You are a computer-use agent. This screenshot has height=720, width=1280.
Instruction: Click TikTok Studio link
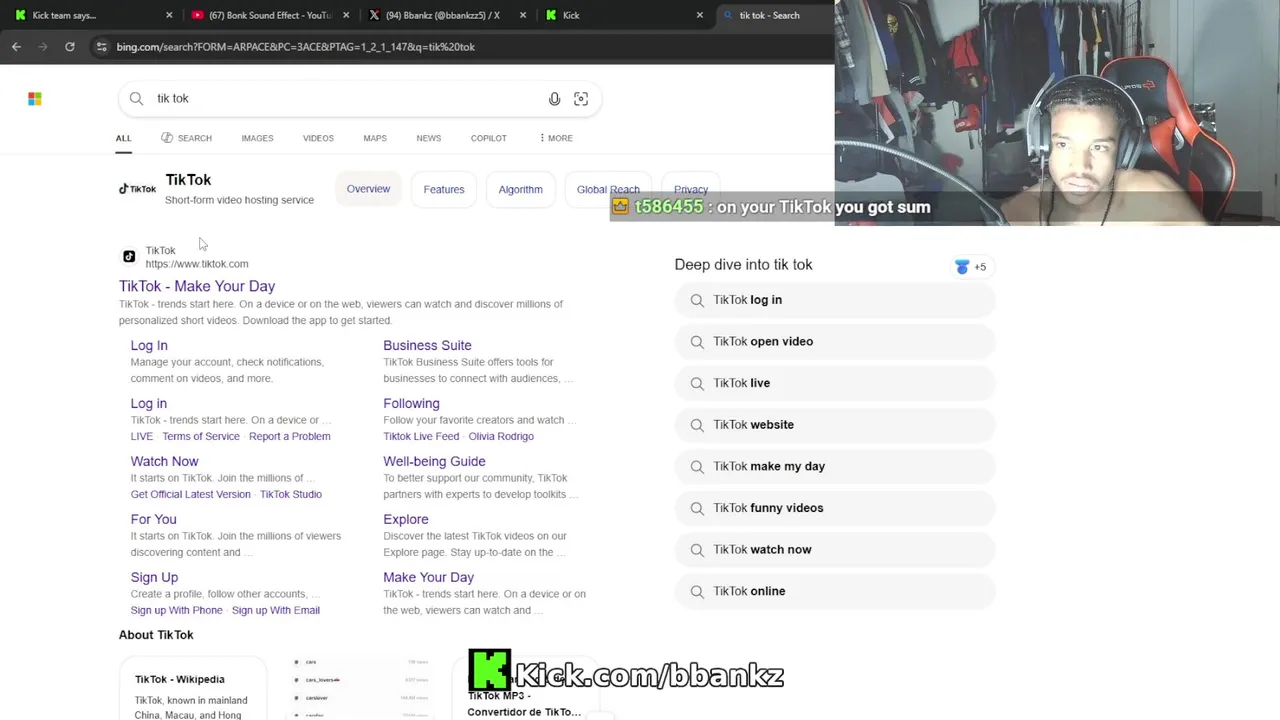[x=291, y=494]
